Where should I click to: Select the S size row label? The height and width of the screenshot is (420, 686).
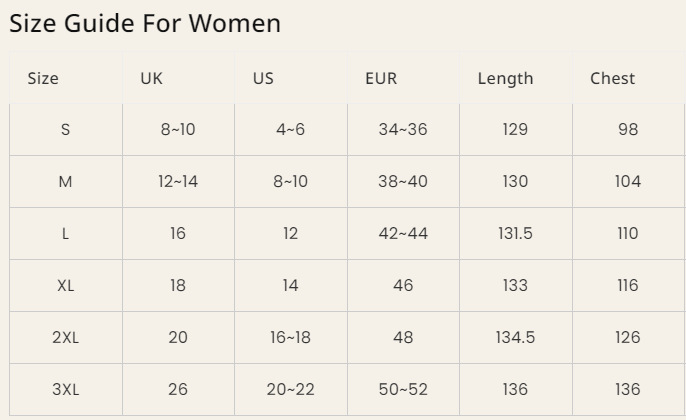tap(66, 130)
